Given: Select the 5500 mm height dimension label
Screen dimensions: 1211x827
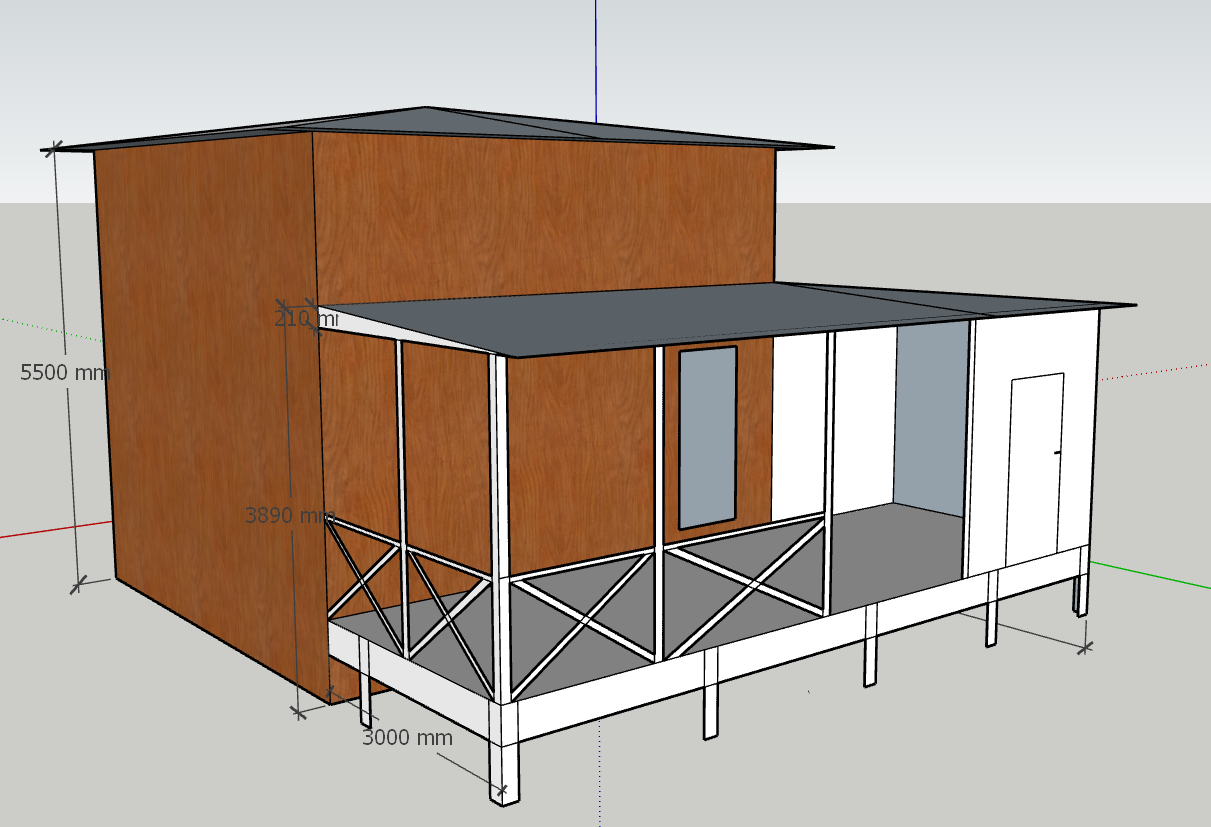Looking at the screenshot, I should 62,372.
